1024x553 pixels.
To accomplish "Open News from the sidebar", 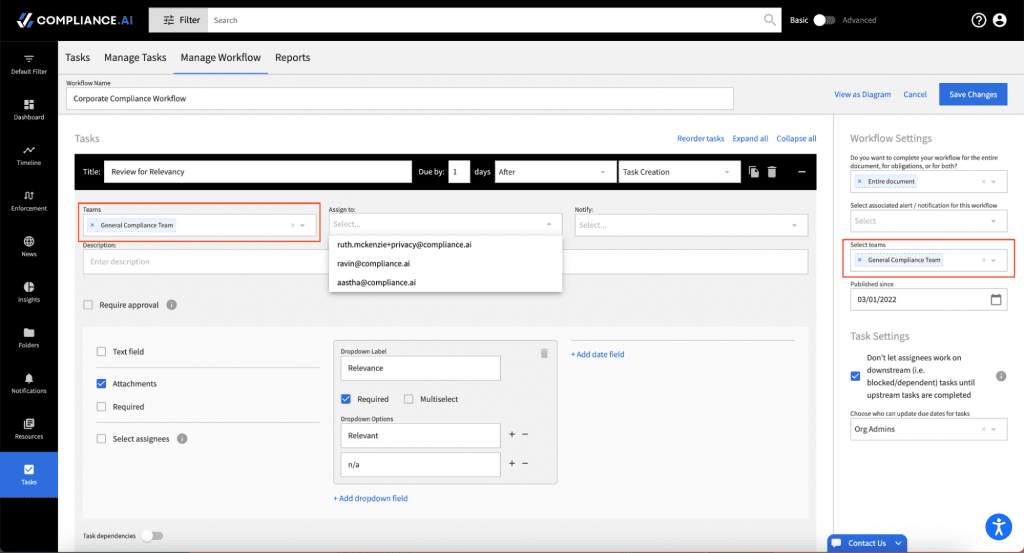I will coord(29,247).
